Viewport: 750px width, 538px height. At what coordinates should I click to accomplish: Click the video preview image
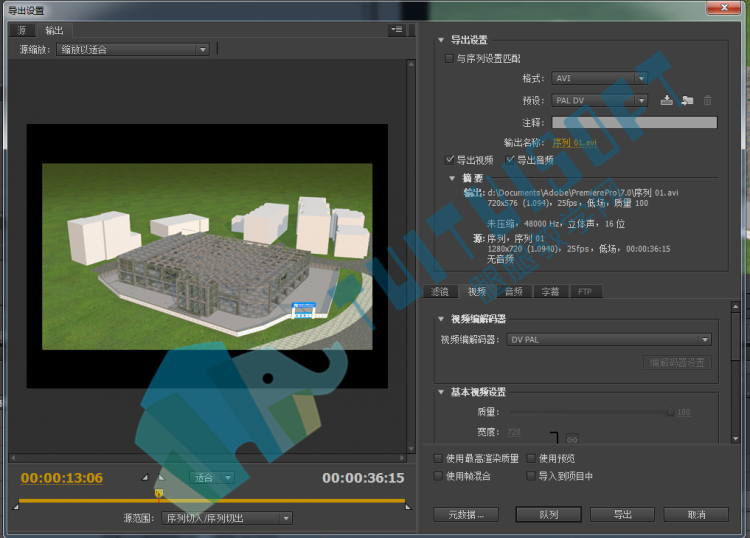[x=207, y=256]
